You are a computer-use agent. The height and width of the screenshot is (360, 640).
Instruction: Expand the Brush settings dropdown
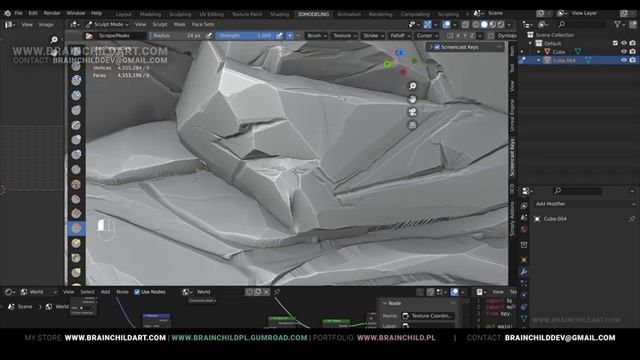(x=317, y=36)
